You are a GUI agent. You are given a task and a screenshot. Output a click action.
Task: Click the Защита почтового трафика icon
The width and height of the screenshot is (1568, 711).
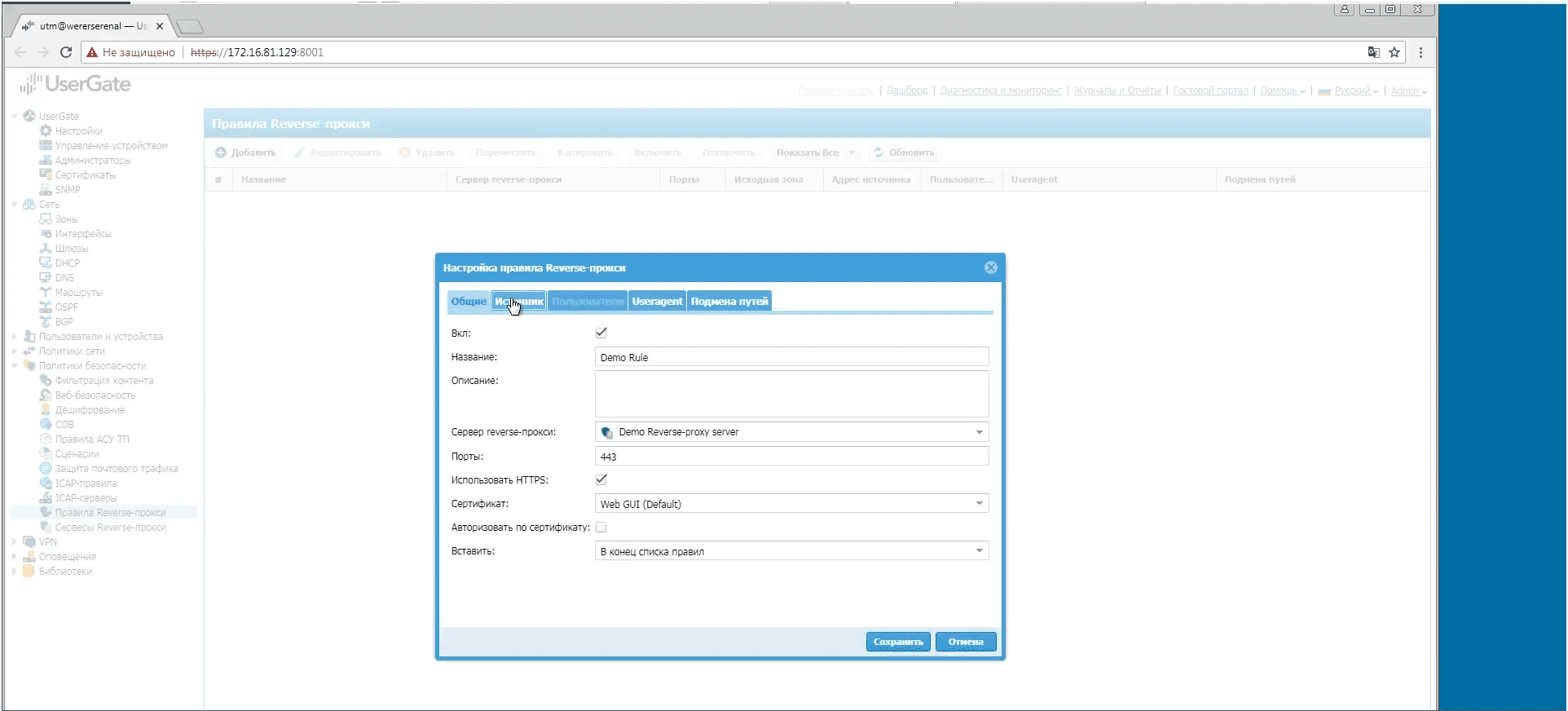click(x=46, y=468)
